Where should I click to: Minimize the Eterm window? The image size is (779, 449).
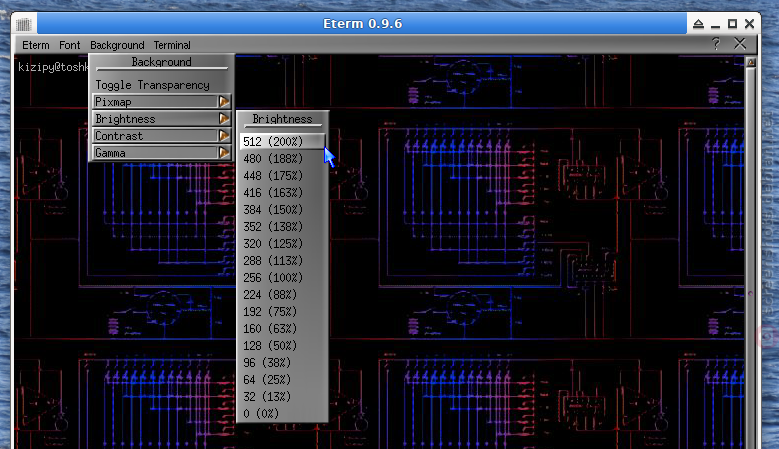(715, 24)
